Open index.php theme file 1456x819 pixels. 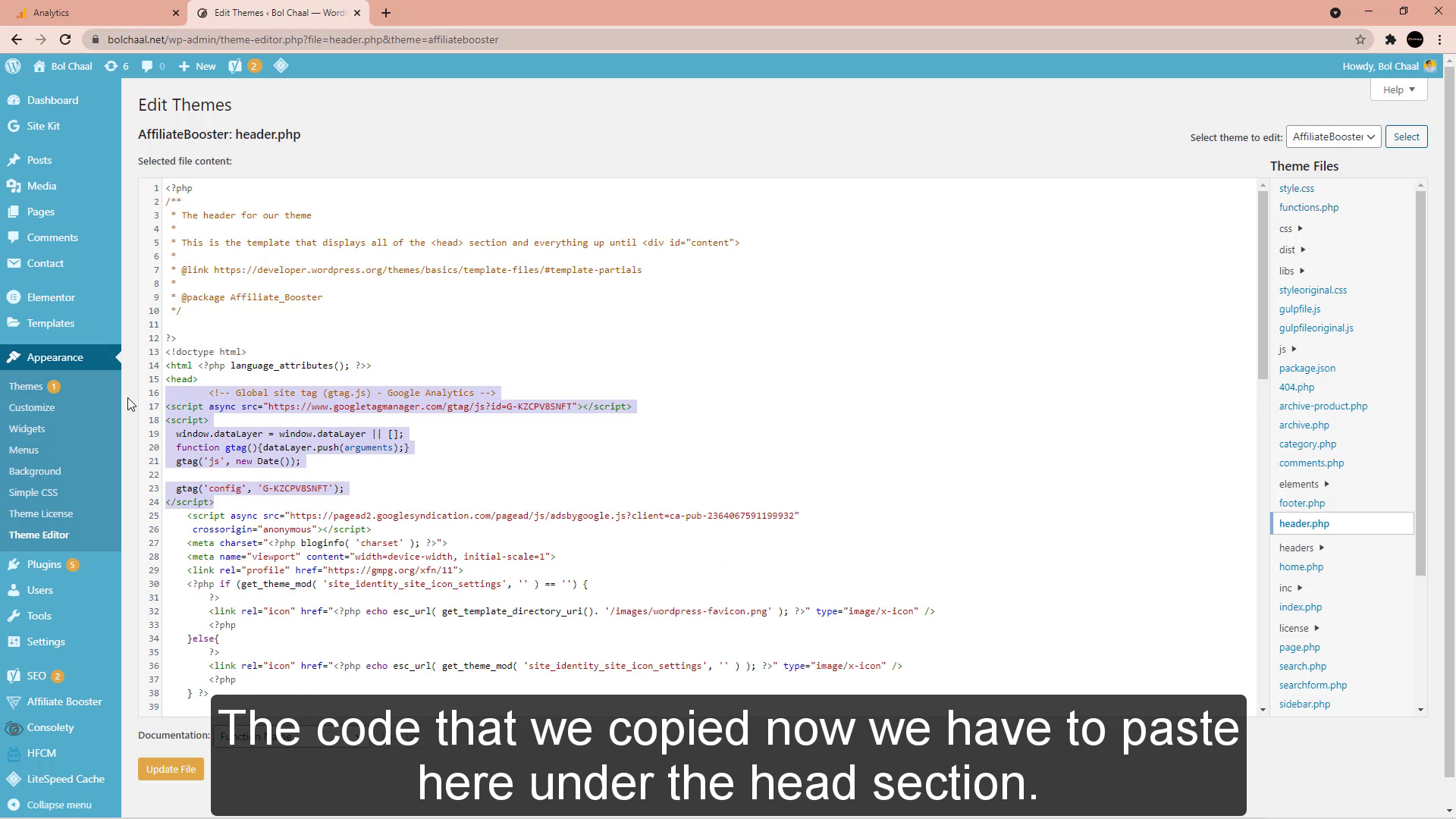[x=1301, y=607]
